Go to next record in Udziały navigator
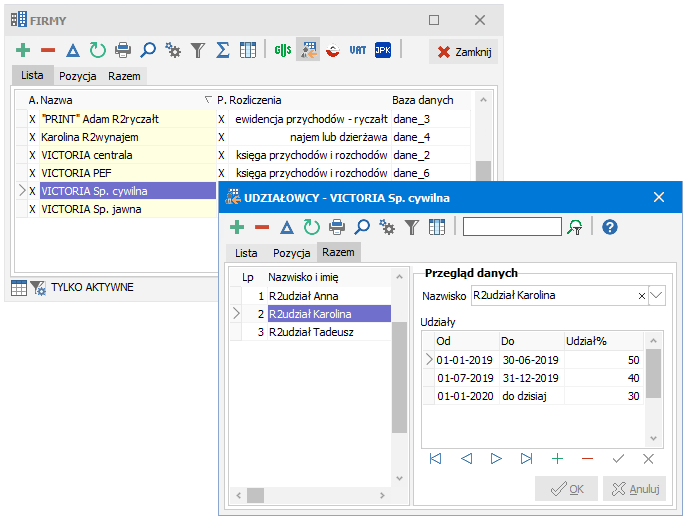 [496, 458]
